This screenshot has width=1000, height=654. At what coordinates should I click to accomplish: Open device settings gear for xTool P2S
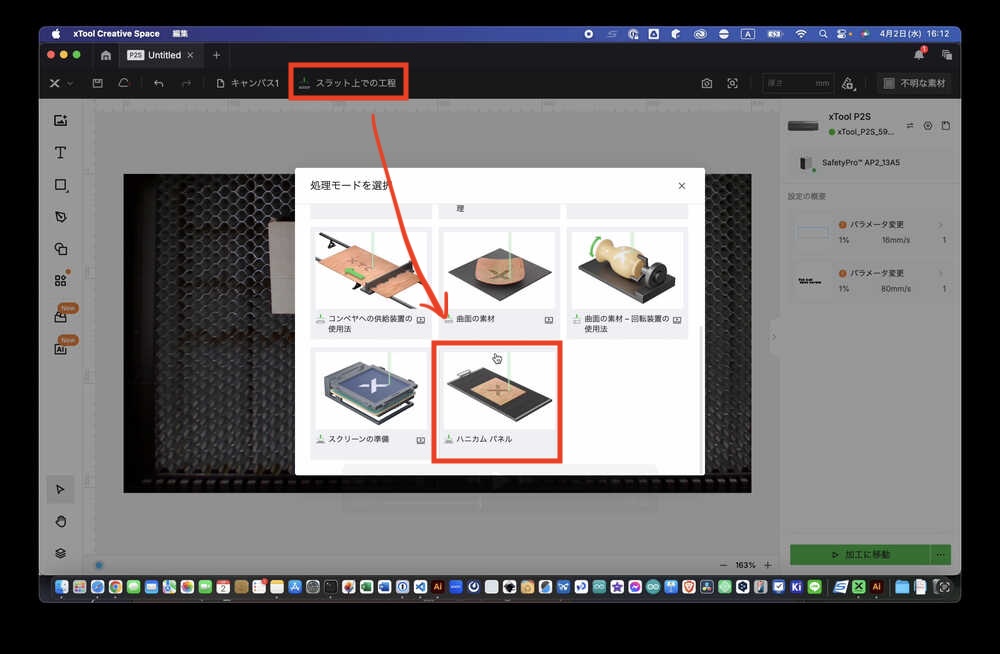pos(928,126)
